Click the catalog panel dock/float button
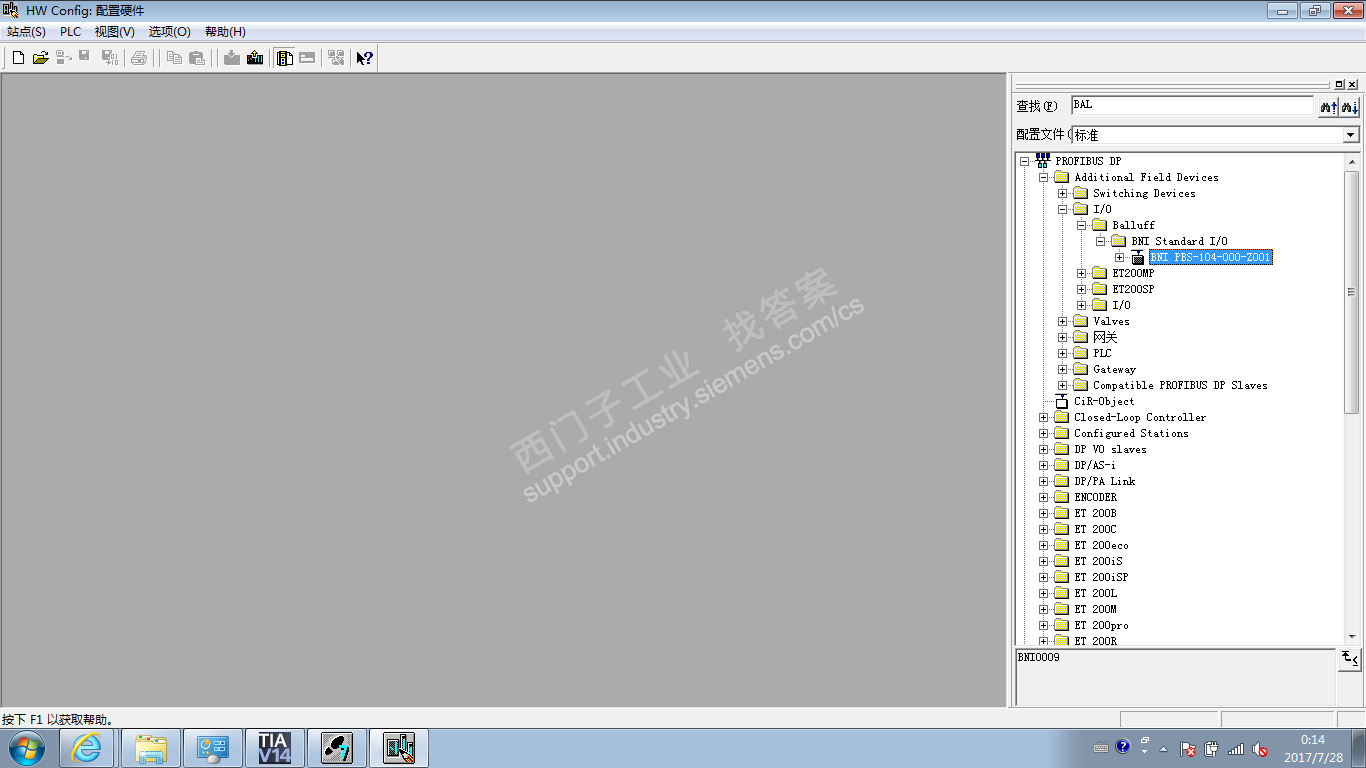Image resolution: width=1366 pixels, height=768 pixels. point(1340,85)
